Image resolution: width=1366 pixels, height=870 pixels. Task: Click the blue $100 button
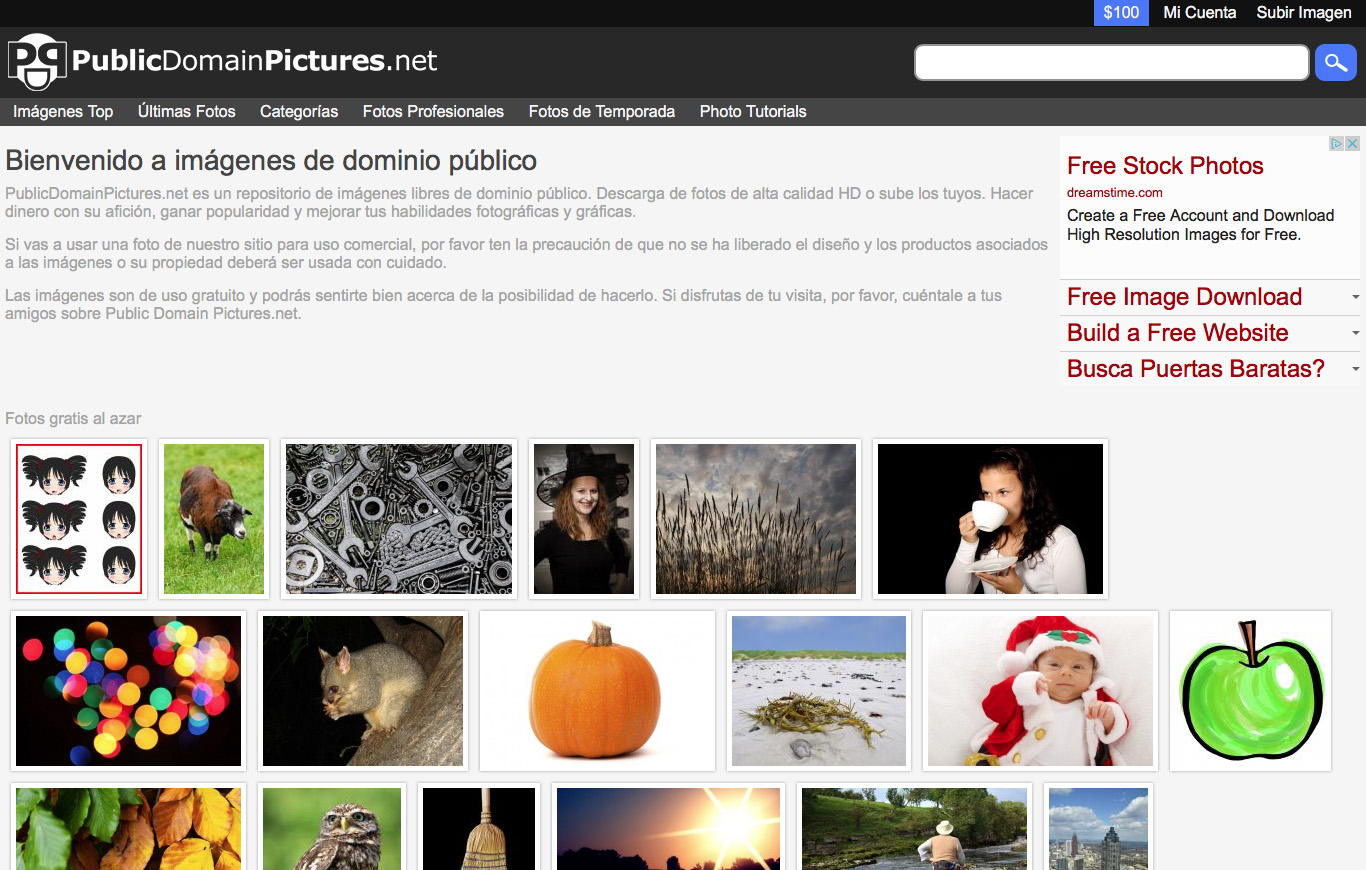click(x=1120, y=13)
